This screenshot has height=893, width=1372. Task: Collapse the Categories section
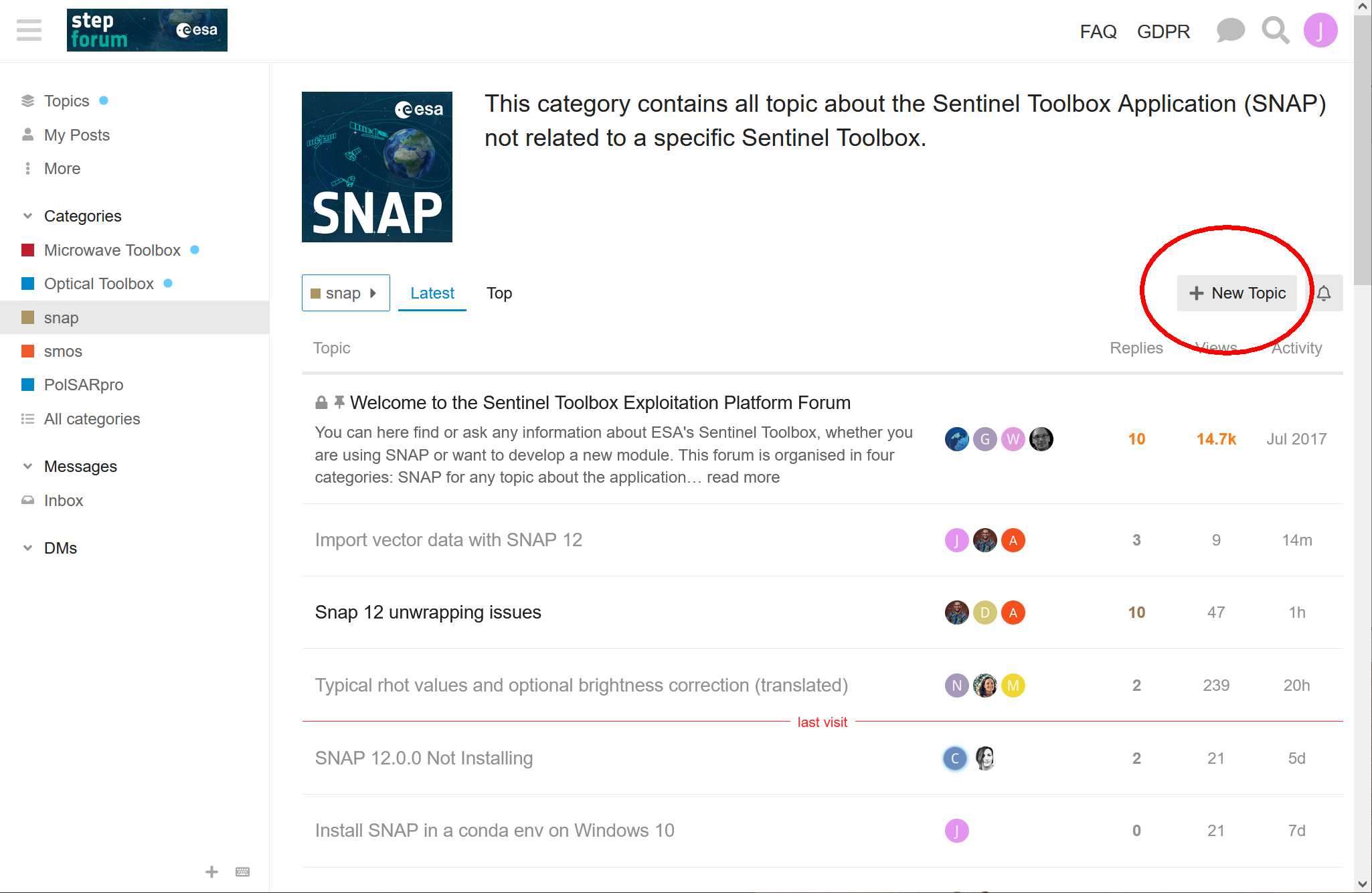click(27, 216)
